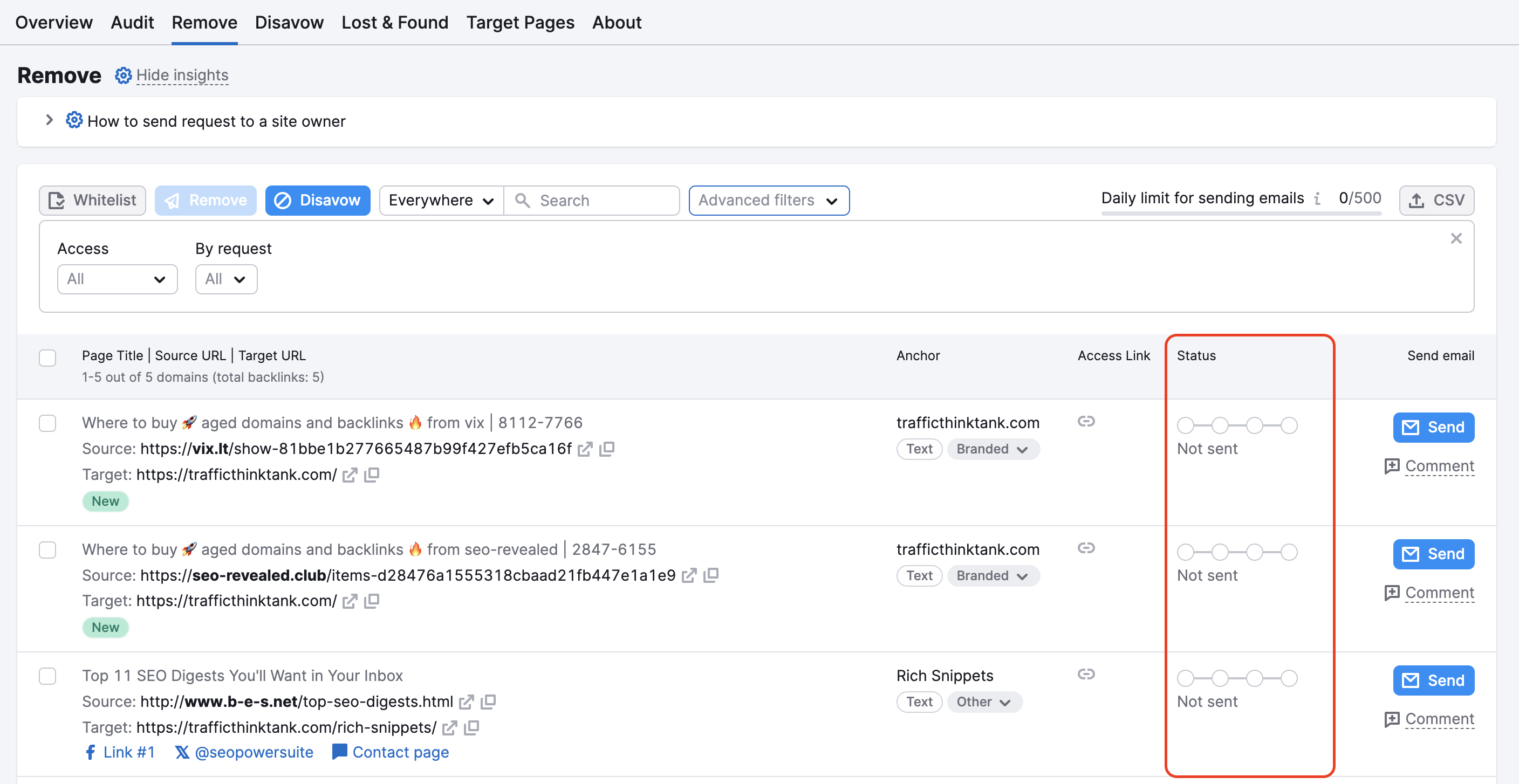Image resolution: width=1519 pixels, height=784 pixels.
Task: Click the info icon beside daily email limit
Action: pos(1318,198)
